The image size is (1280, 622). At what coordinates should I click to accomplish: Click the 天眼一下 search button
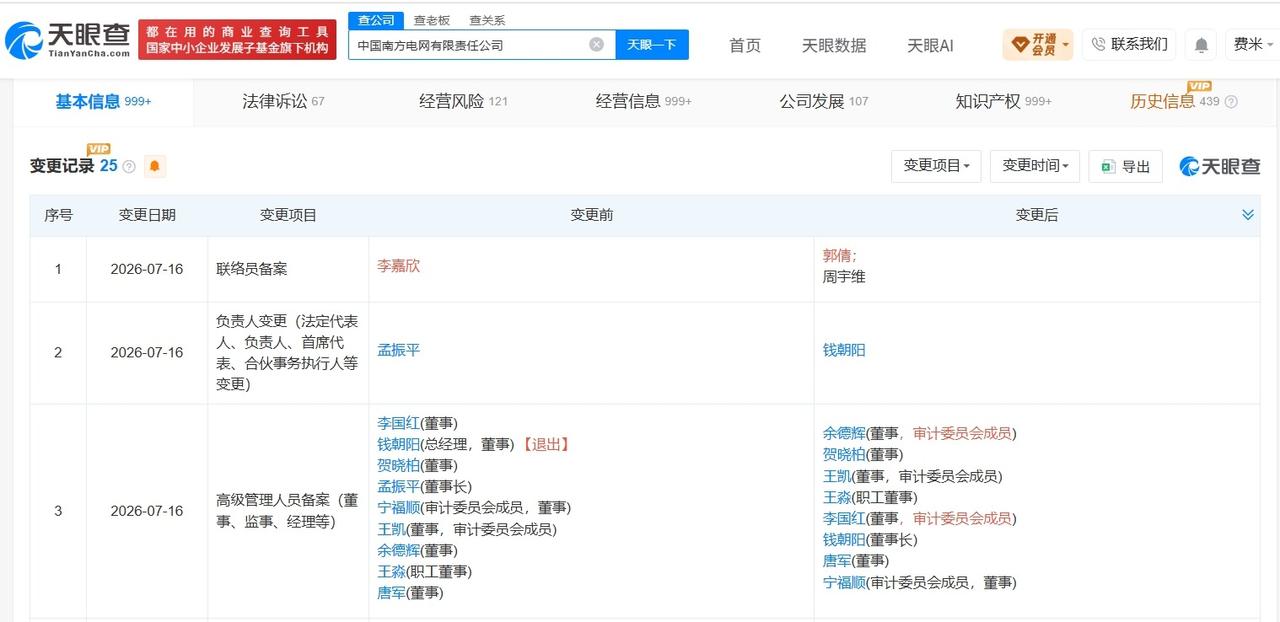pos(652,44)
